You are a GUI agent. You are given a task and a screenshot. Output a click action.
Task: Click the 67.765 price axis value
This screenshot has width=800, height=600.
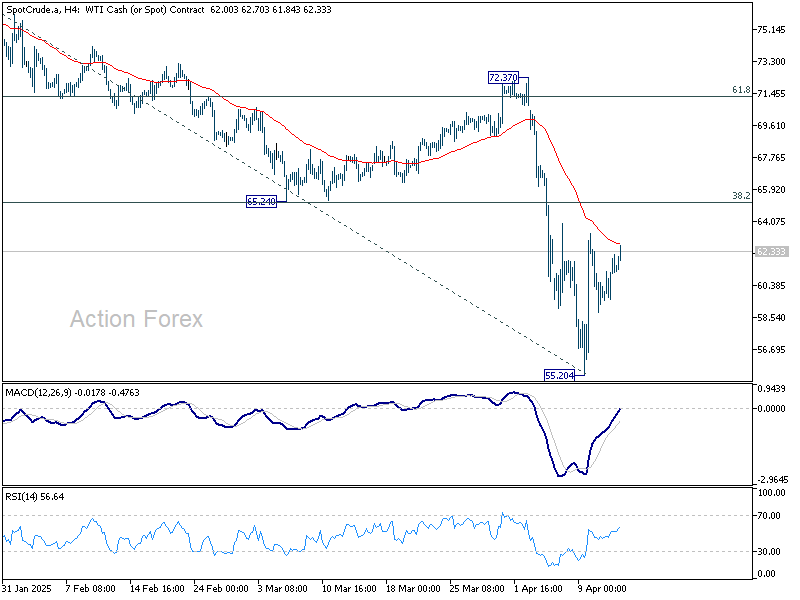point(771,157)
